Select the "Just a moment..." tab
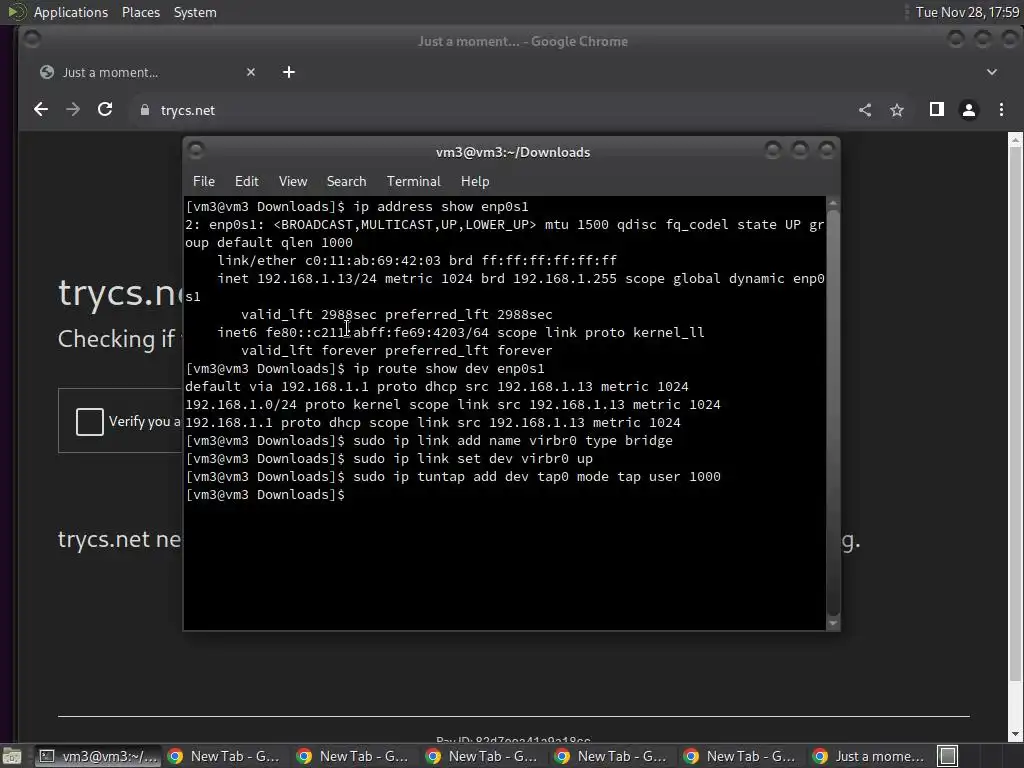This screenshot has width=1024, height=768. coord(148,72)
